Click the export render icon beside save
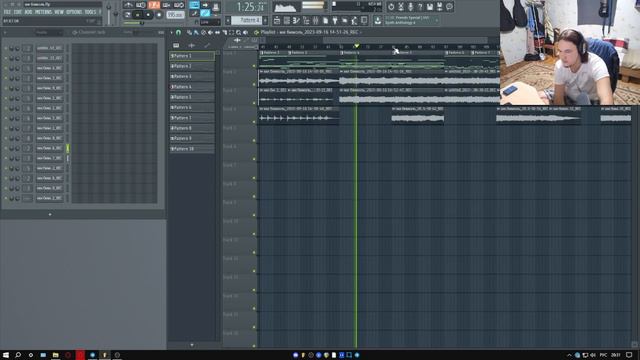 coord(440,7)
